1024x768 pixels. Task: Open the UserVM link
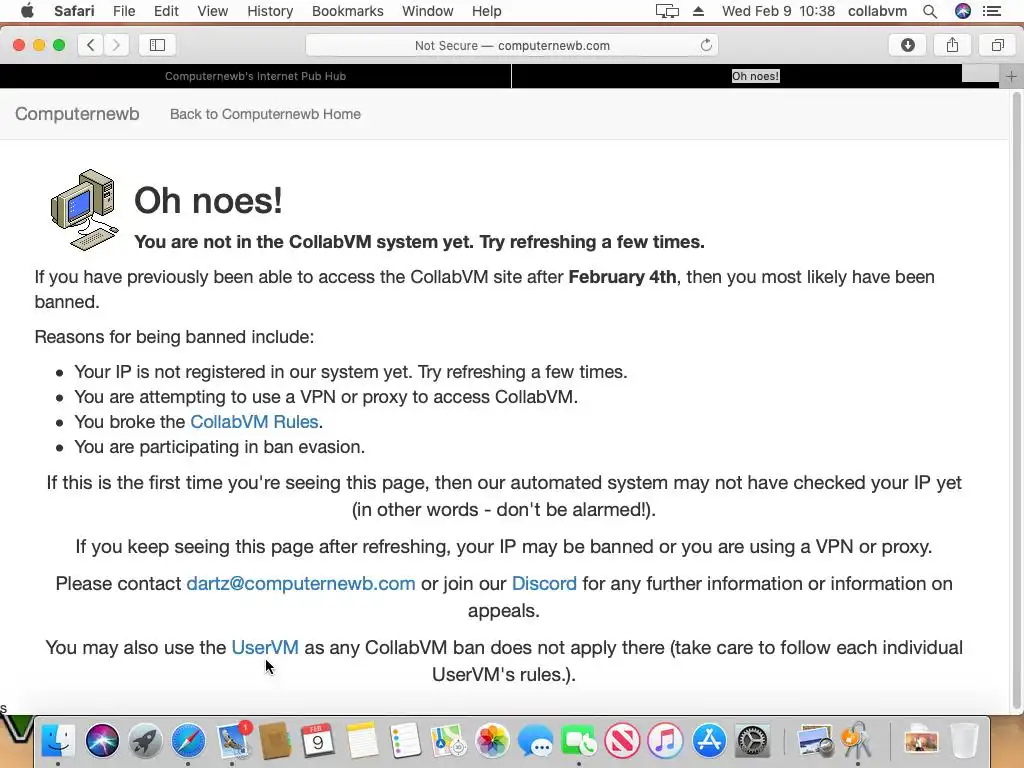coord(265,647)
